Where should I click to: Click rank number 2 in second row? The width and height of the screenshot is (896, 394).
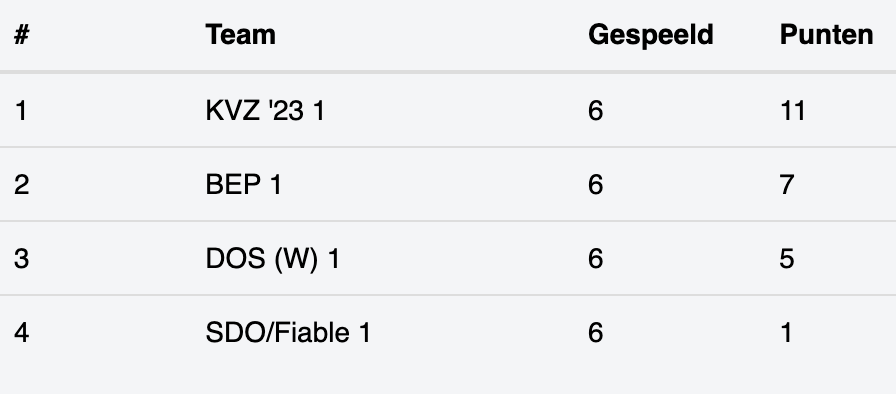point(22,184)
